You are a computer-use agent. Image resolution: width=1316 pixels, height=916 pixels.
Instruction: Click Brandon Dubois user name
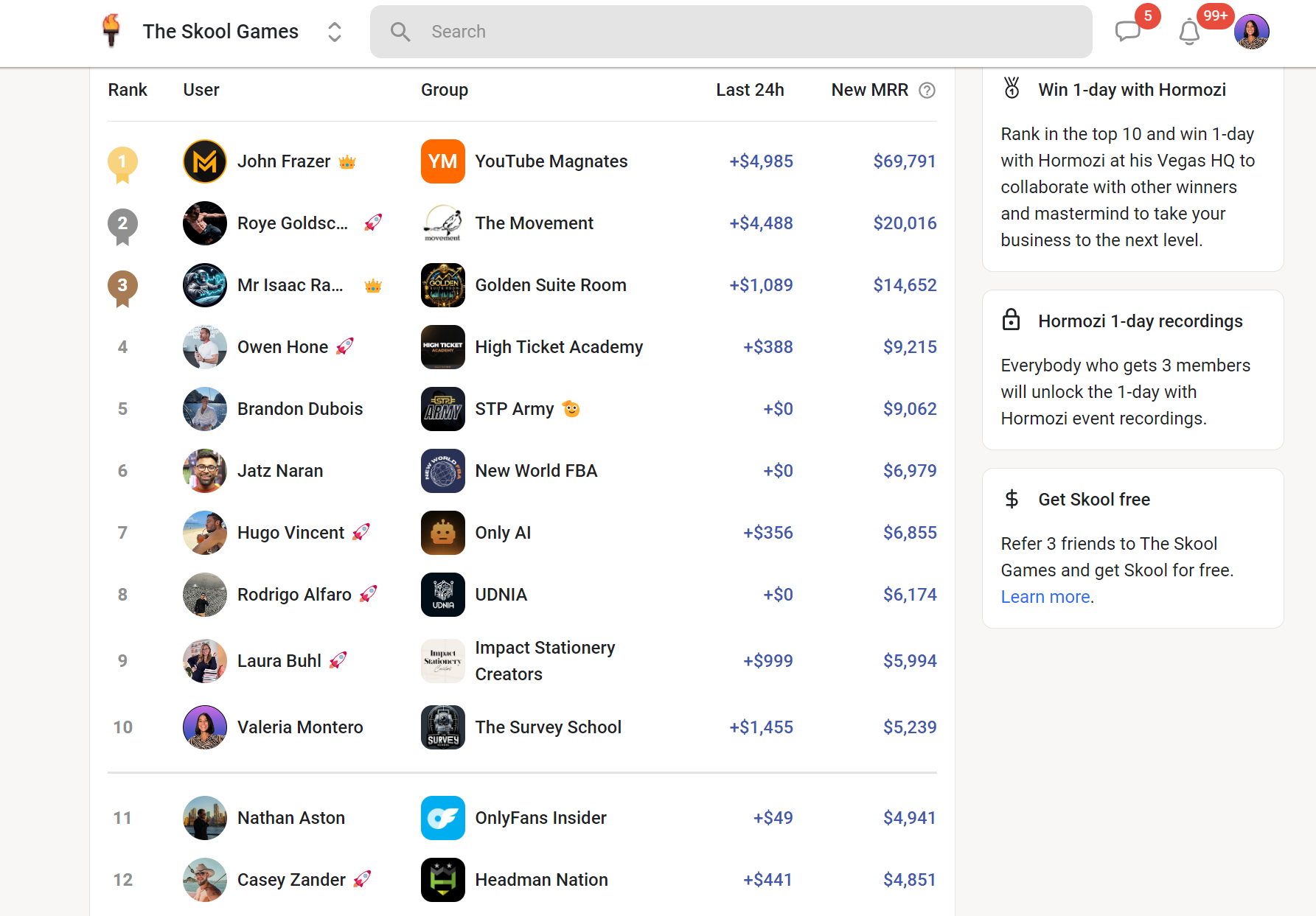click(300, 409)
